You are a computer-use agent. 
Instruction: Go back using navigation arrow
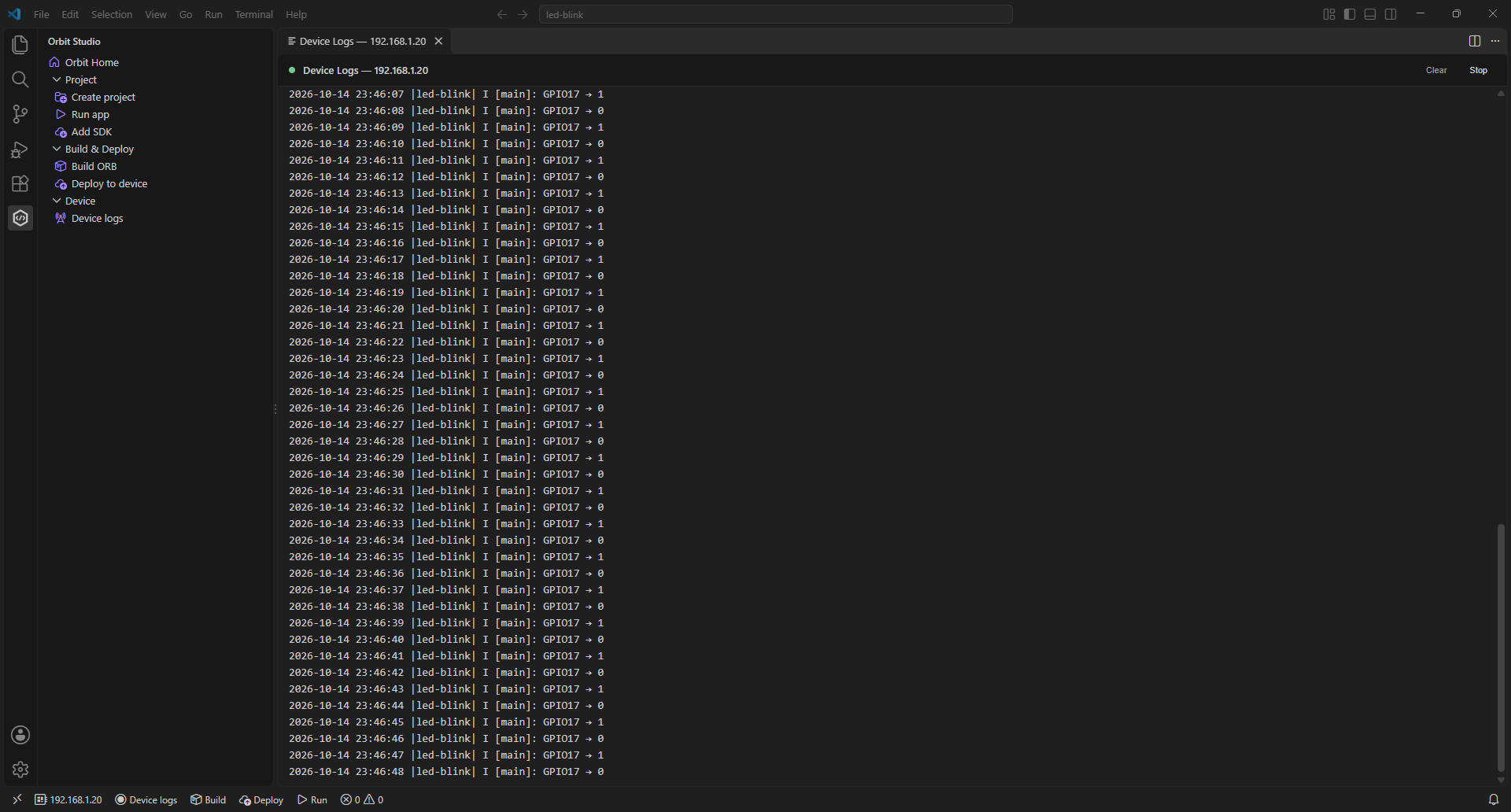click(x=502, y=14)
